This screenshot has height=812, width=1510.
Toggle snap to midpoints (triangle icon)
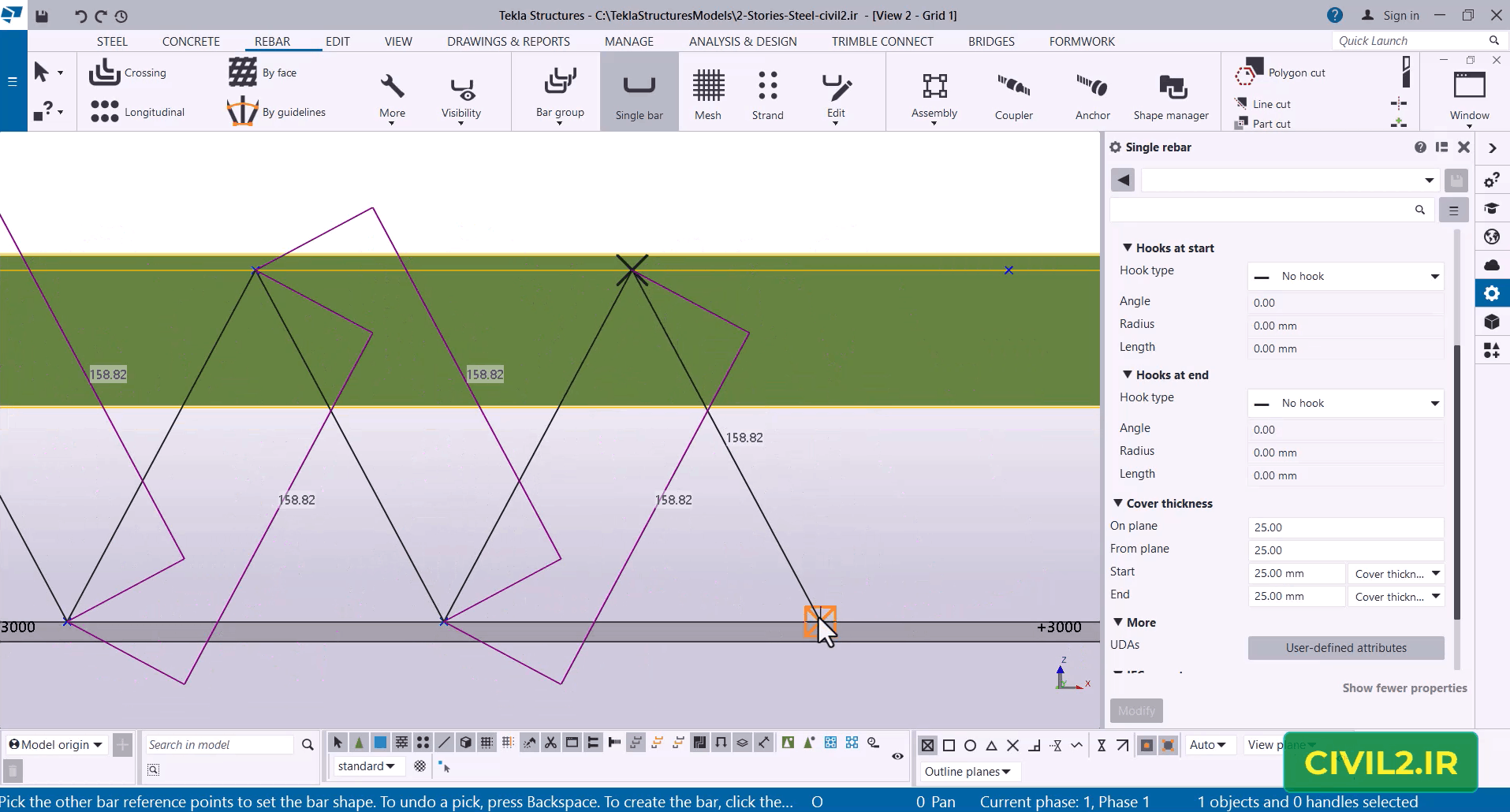pos(992,745)
